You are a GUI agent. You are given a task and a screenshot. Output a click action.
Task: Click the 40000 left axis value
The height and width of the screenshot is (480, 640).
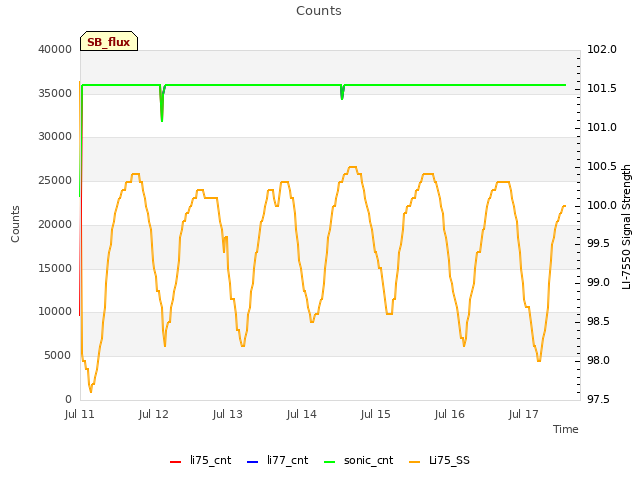[55, 49]
